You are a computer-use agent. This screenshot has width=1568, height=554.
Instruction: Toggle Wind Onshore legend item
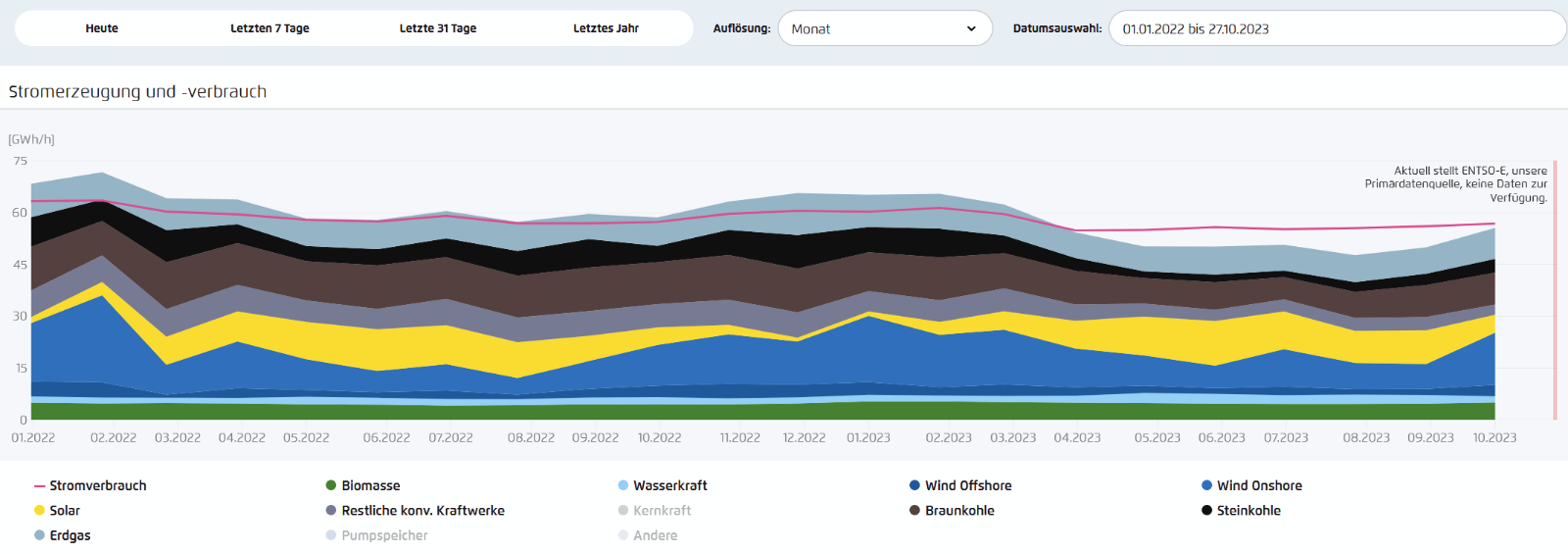(1251, 485)
